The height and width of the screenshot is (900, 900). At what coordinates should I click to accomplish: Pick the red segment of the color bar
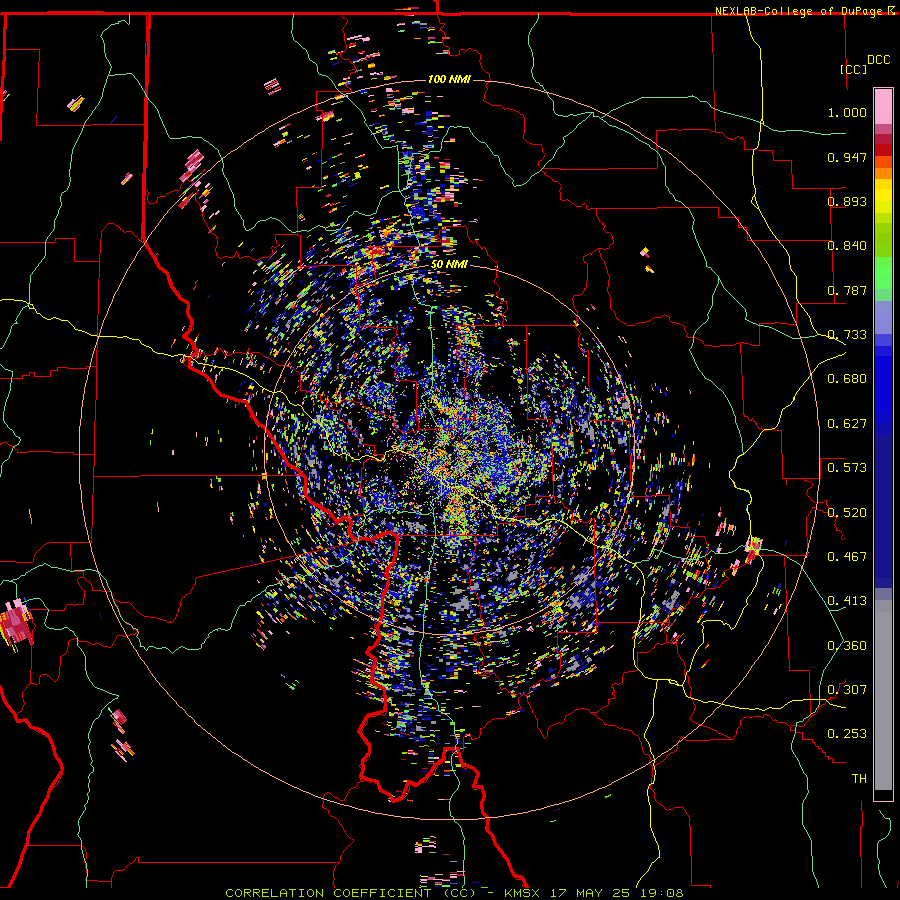point(883,149)
